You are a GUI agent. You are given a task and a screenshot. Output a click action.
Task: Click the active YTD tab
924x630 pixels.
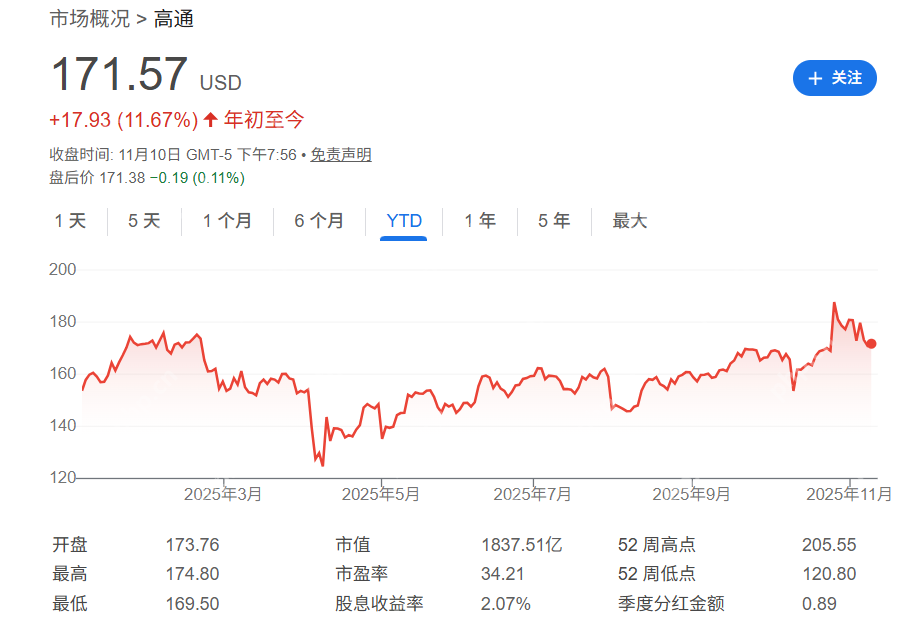pos(403,221)
